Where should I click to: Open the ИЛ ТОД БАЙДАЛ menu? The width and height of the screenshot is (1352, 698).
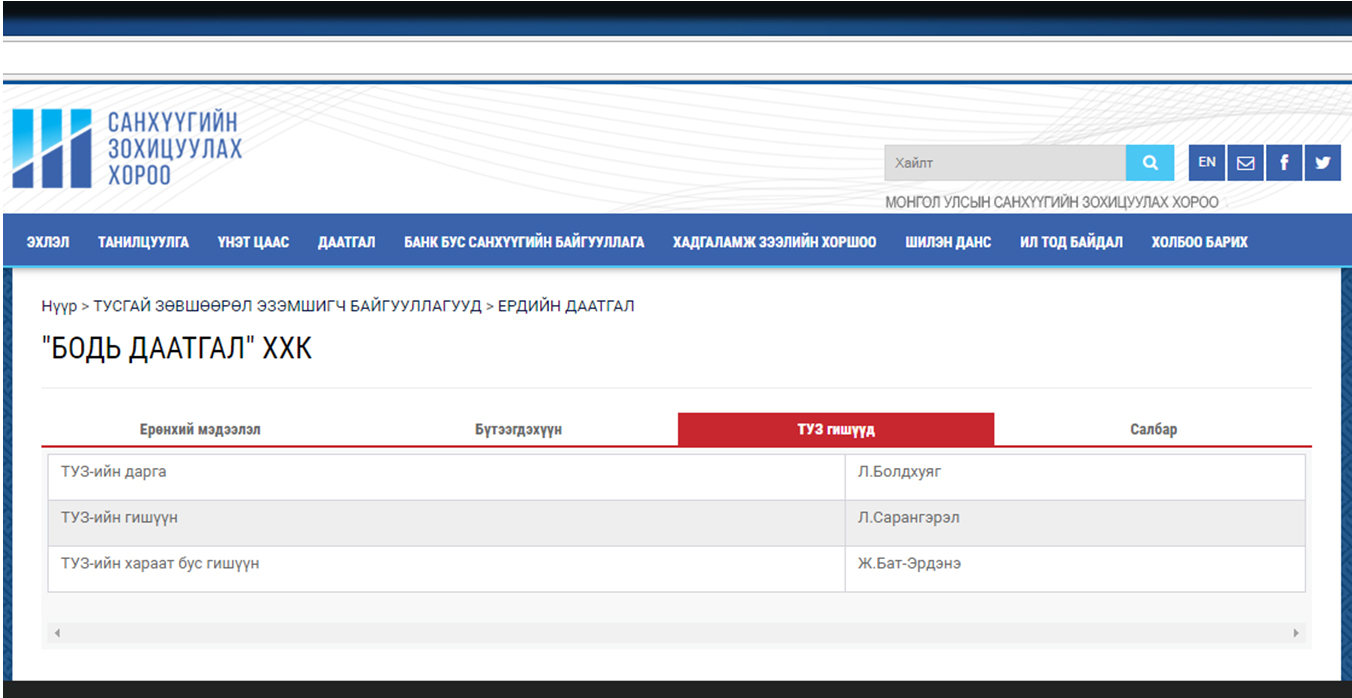(1071, 242)
